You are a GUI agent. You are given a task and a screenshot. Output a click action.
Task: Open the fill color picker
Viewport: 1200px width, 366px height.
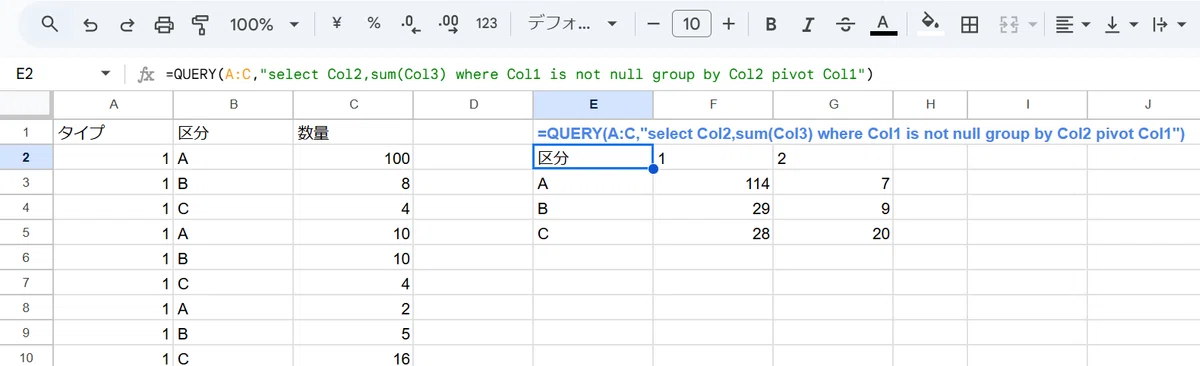(931, 24)
